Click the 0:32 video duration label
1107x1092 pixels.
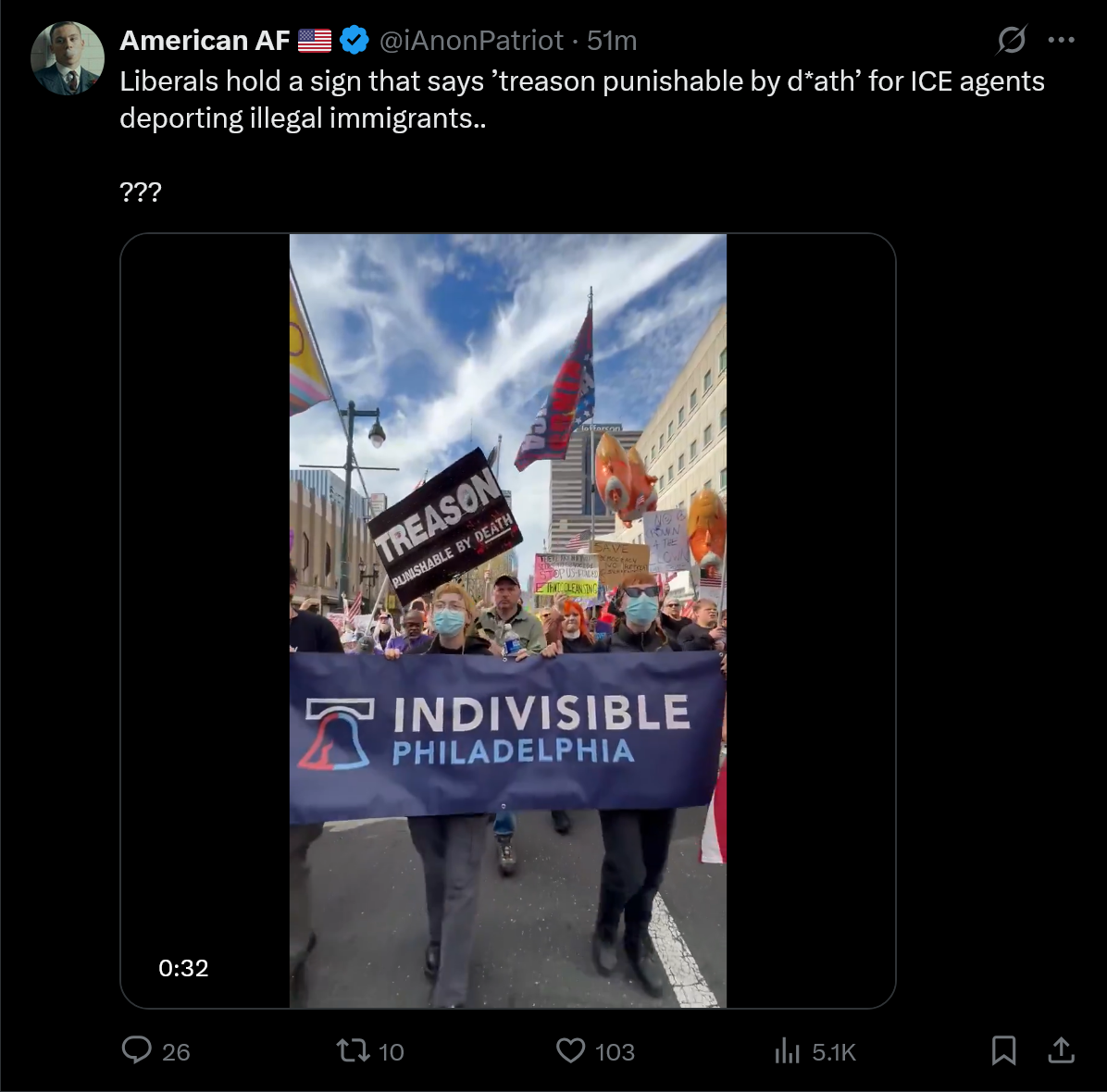click(183, 968)
